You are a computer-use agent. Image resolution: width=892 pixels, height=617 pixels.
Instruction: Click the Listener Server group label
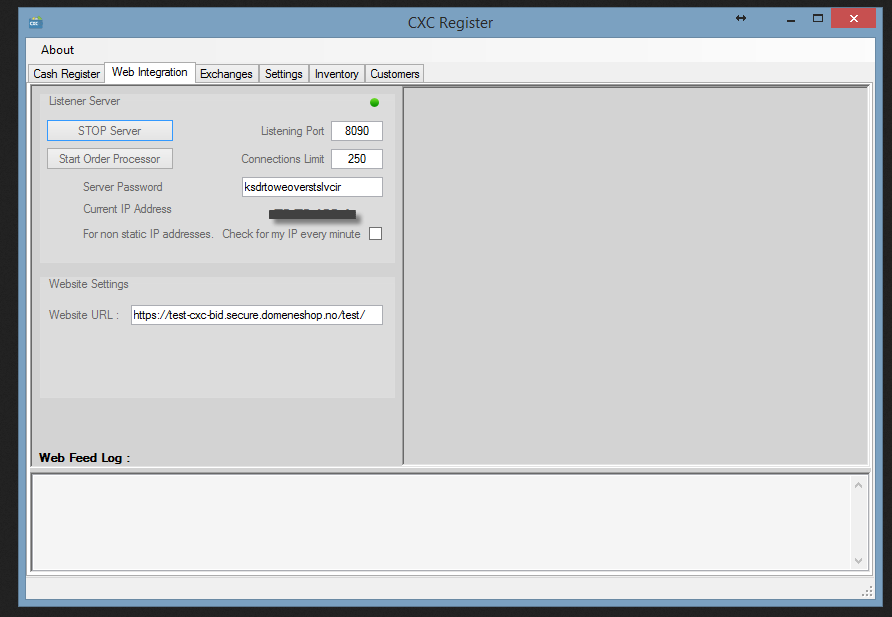pyautogui.click(x=84, y=101)
